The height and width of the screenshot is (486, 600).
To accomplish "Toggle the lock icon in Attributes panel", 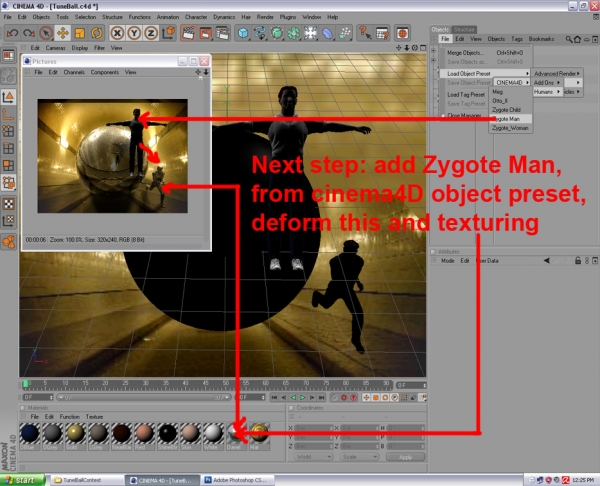I will tap(578, 261).
